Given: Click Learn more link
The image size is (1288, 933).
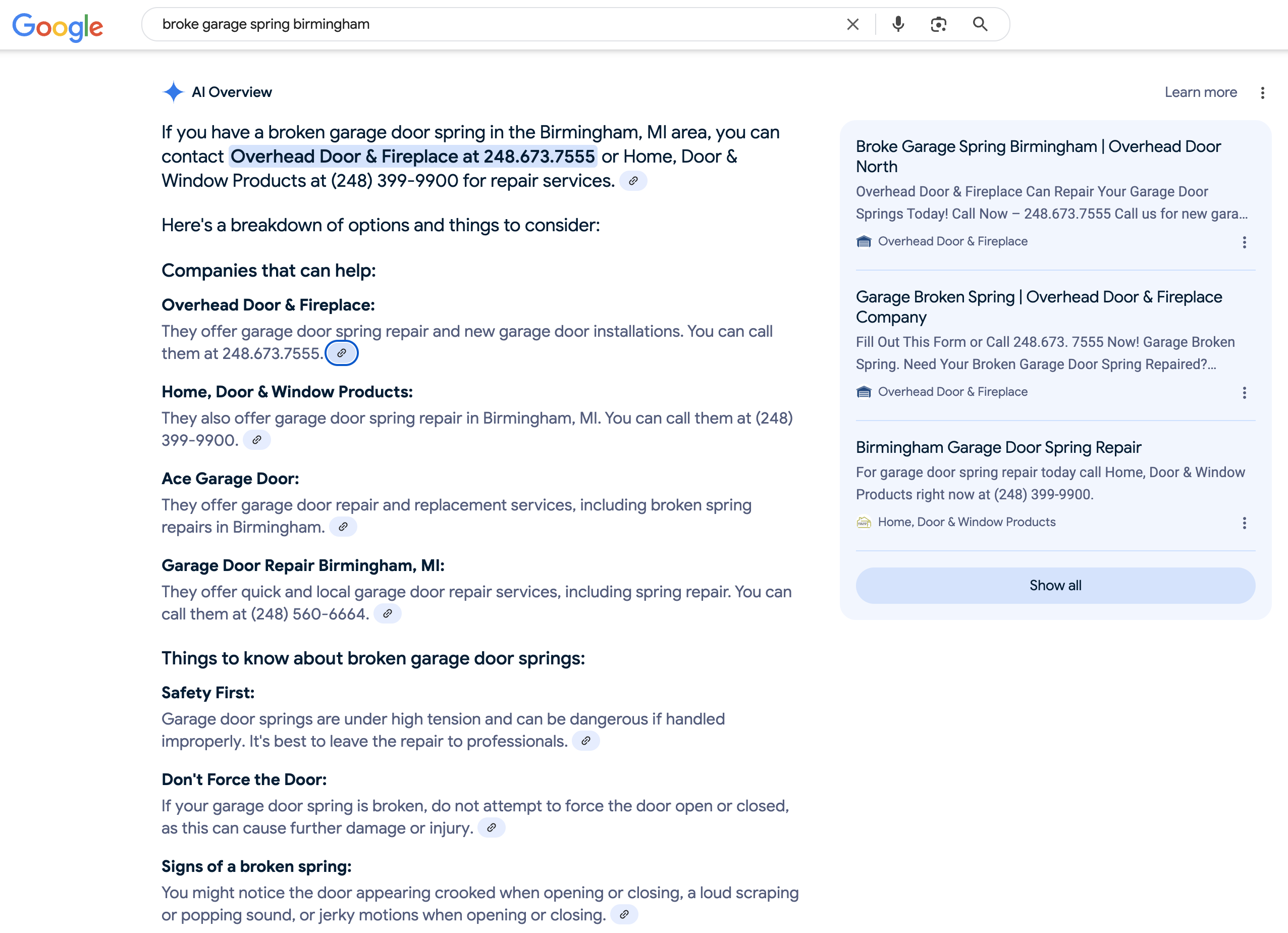Looking at the screenshot, I should tap(1200, 92).
